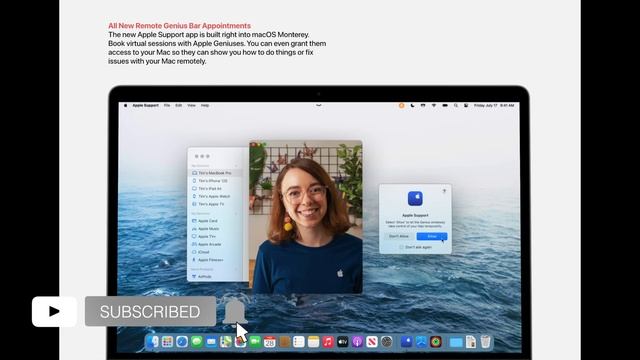This screenshot has width=640, height=360.
Task: Open Finder in the Dock
Action: [153, 342]
